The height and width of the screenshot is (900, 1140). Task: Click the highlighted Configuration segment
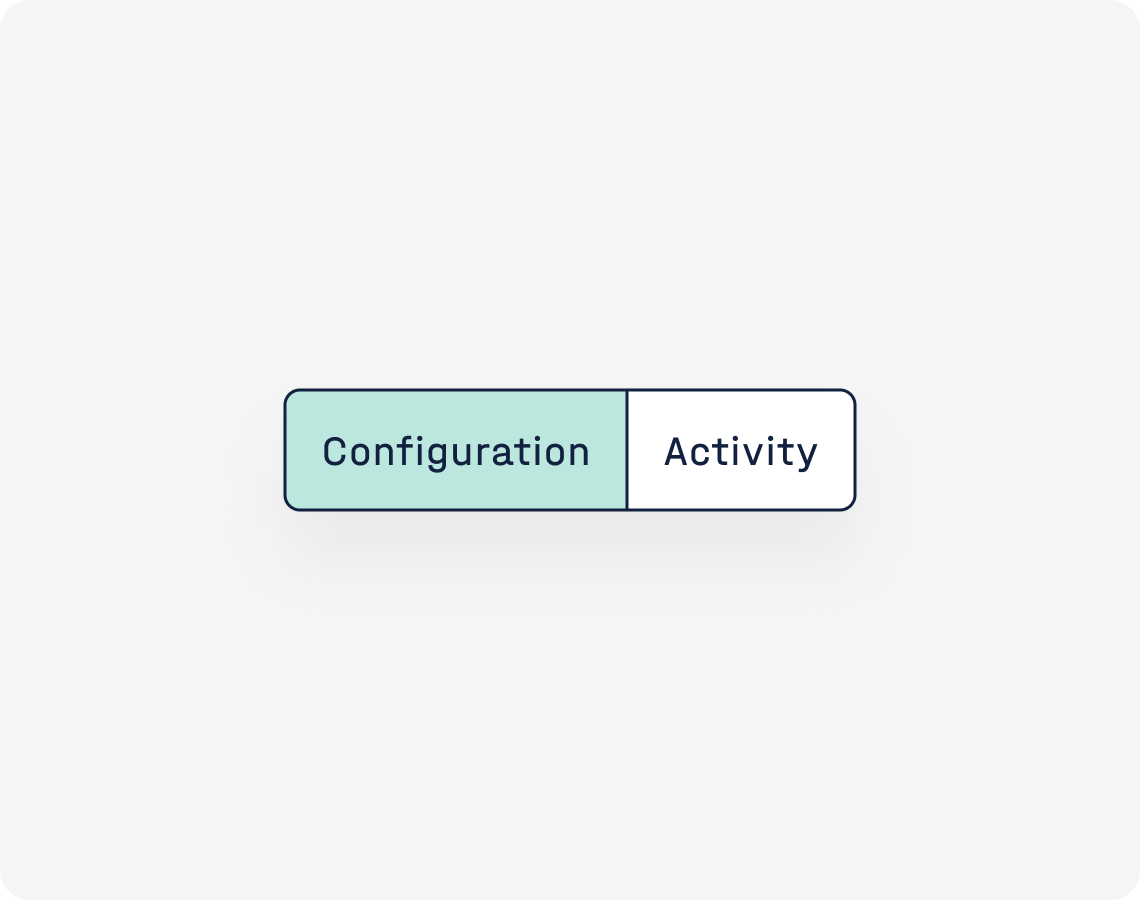click(456, 450)
